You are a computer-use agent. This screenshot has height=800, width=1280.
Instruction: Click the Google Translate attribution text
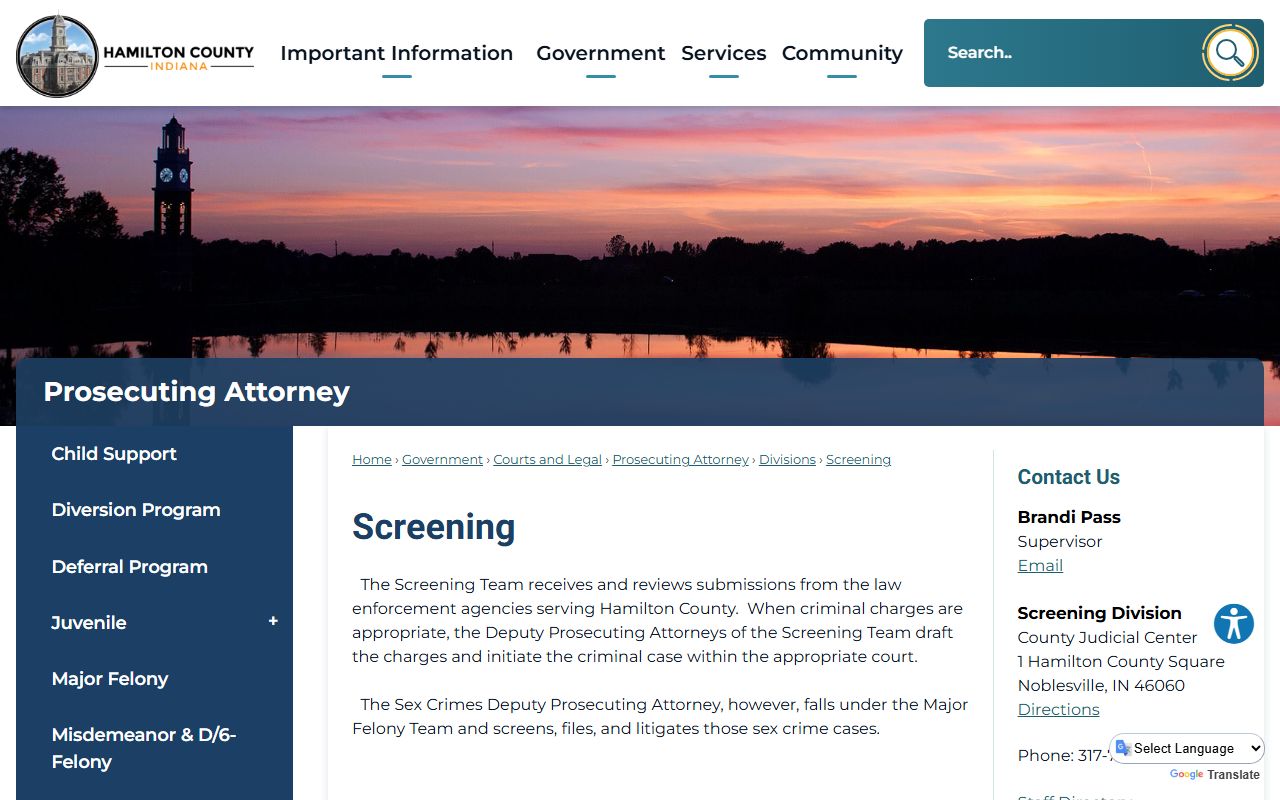click(1215, 775)
